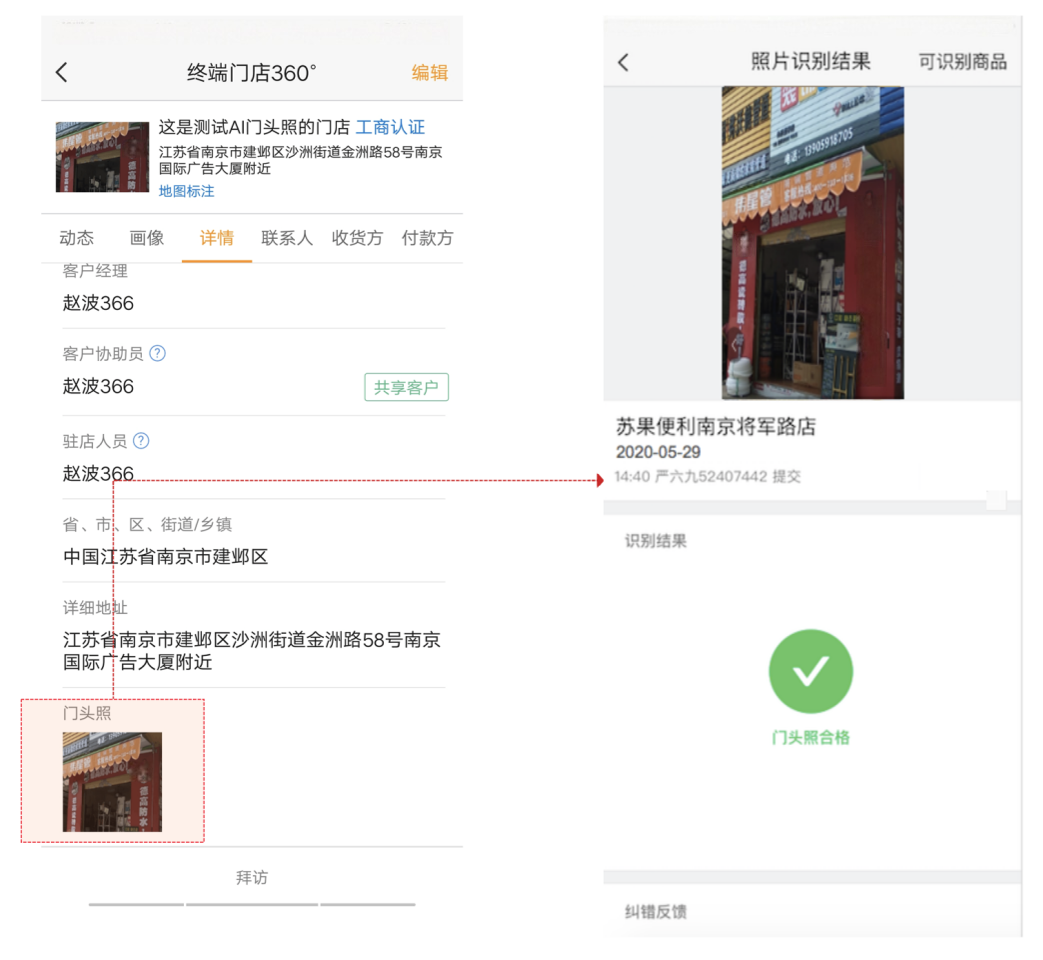1043x960 pixels.
Task: Tap the back arrow on 终端门店360° screen
Action: coord(61,72)
